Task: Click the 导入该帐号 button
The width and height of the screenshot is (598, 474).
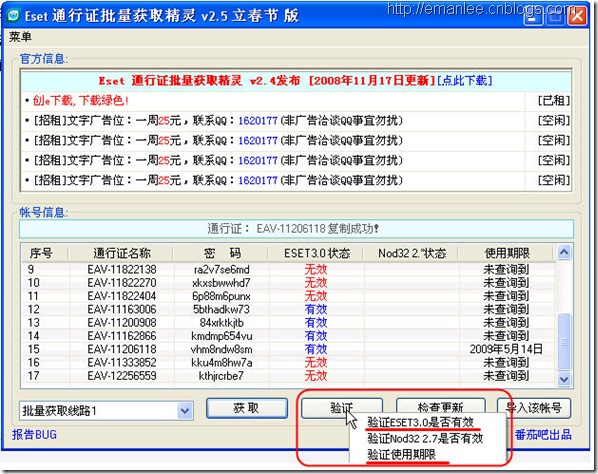Action: click(534, 408)
